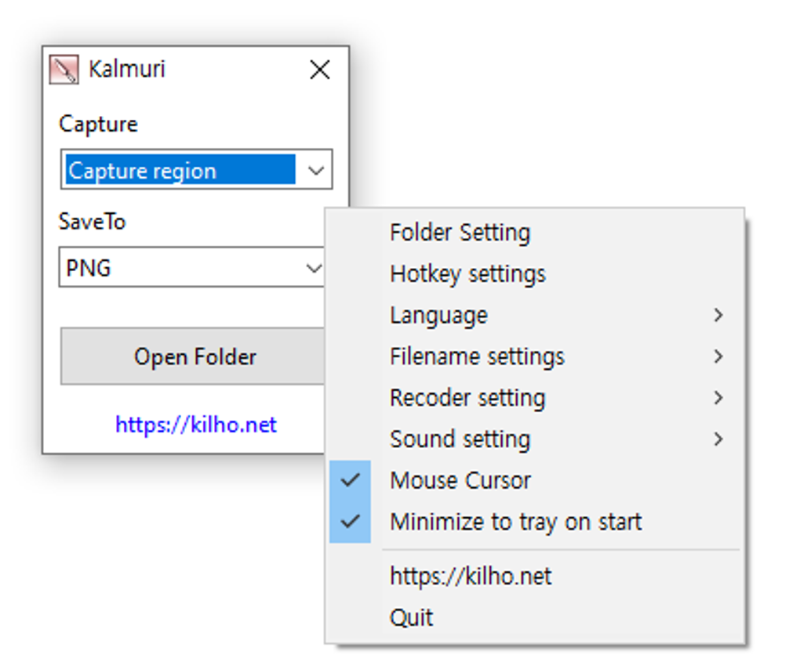Open the SaveTo dropdown arrow
Image resolution: width=800 pixels, height=669 pixels.
[x=314, y=268]
